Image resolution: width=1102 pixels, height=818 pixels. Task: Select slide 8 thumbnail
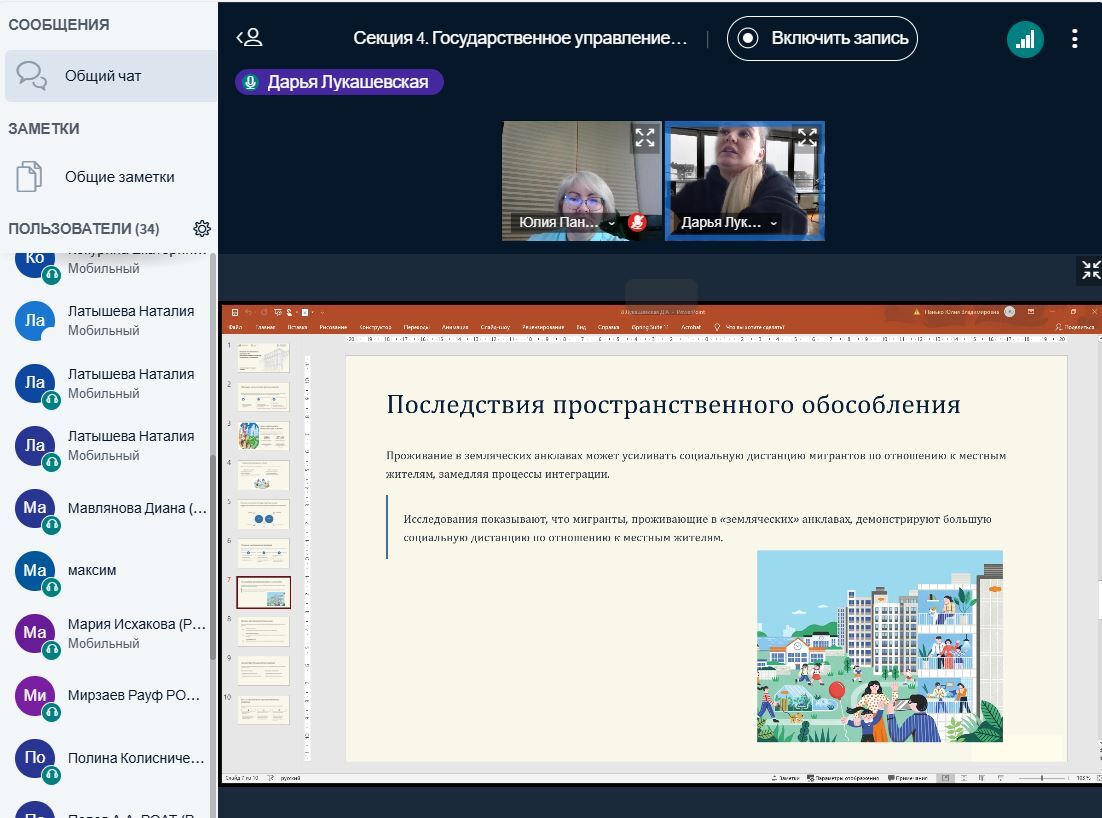(x=264, y=631)
